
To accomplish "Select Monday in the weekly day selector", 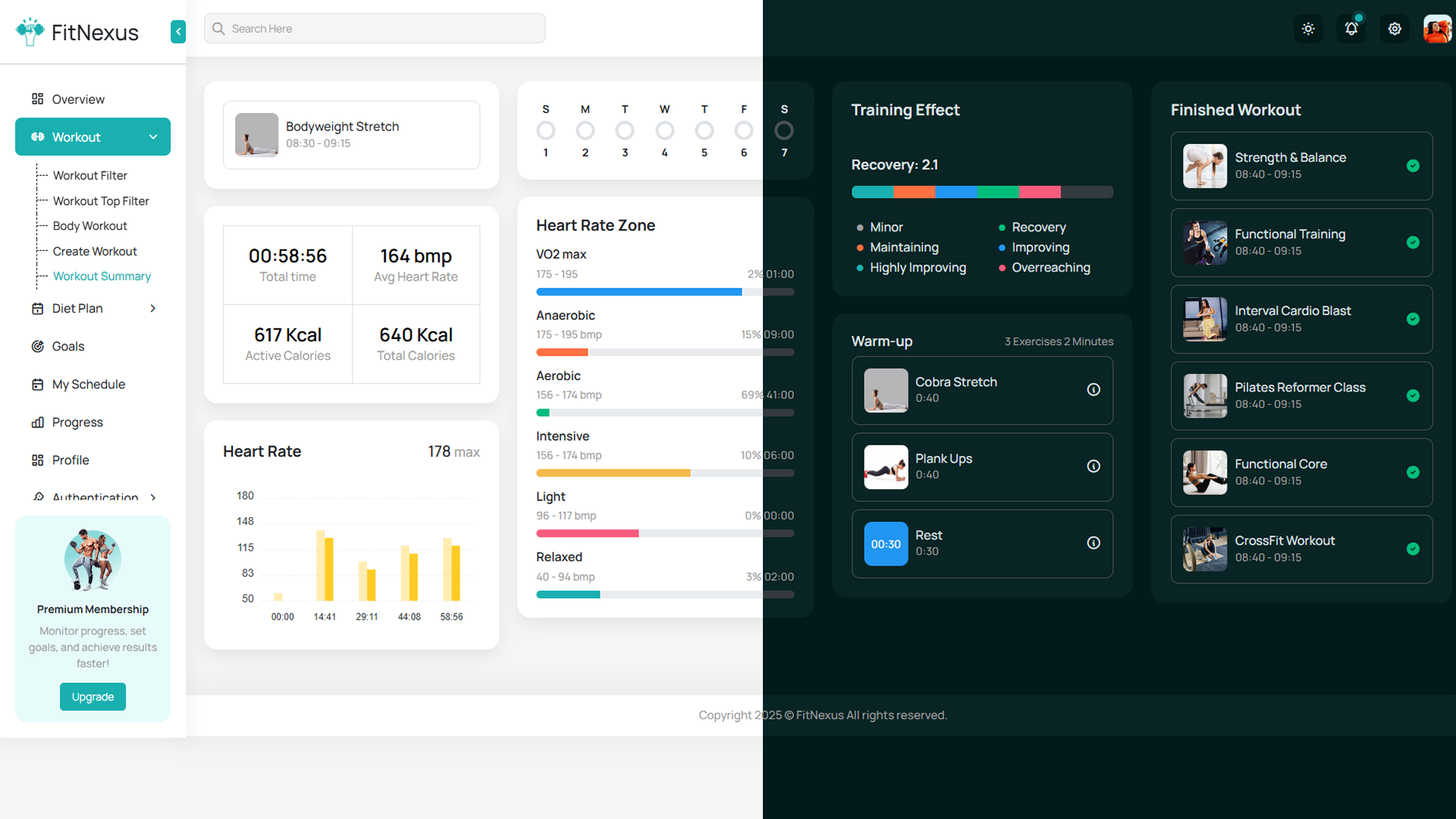I will point(585,130).
